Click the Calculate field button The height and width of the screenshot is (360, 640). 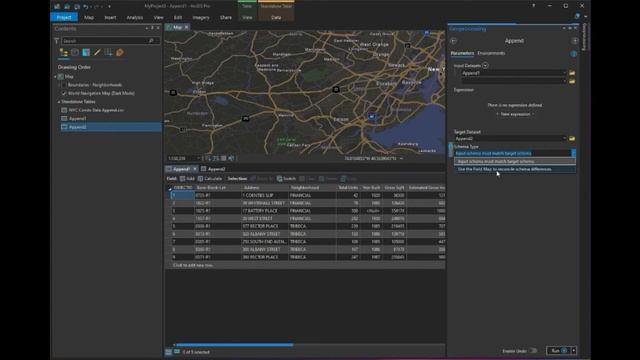pos(210,179)
